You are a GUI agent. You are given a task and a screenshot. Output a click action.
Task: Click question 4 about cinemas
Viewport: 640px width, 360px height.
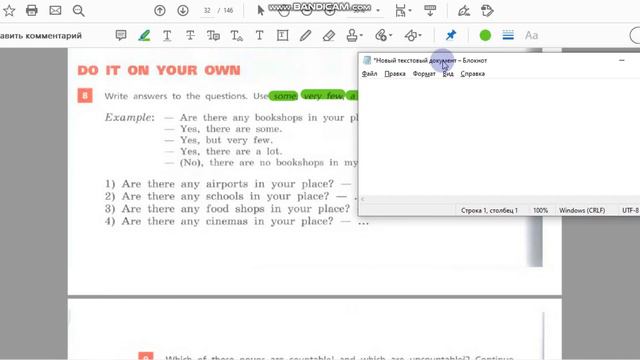237,221
